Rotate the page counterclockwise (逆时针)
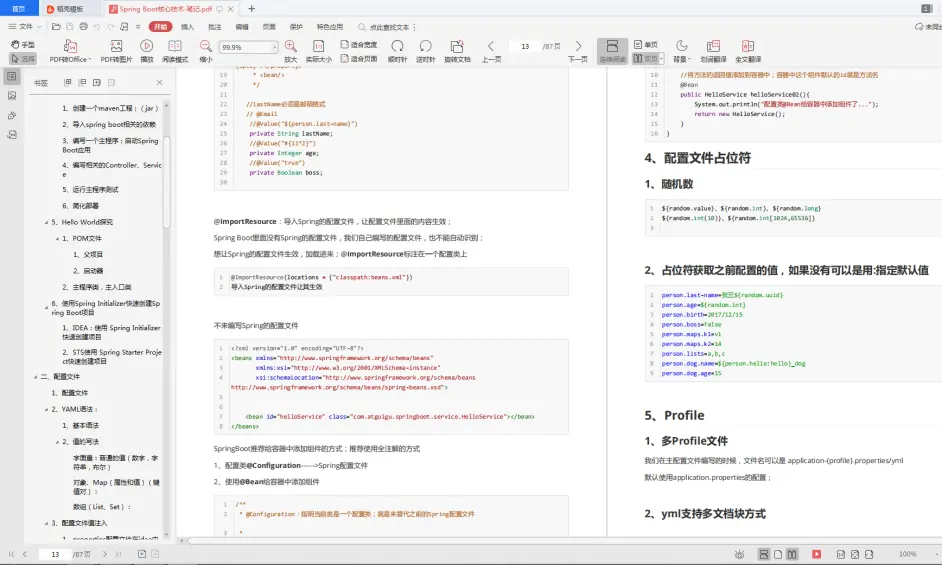942x565 pixels. click(x=425, y=51)
